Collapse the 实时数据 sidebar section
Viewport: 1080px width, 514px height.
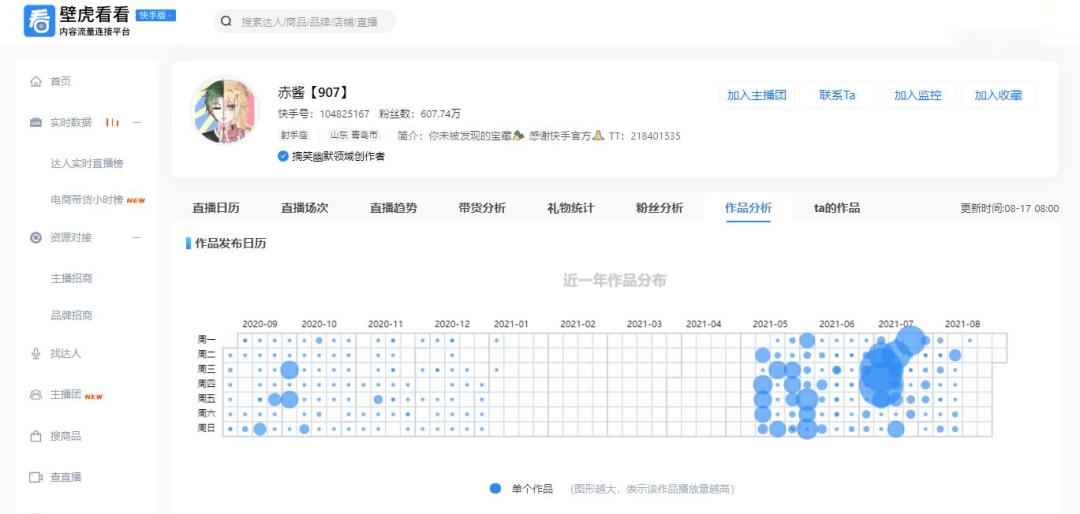point(136,123)
